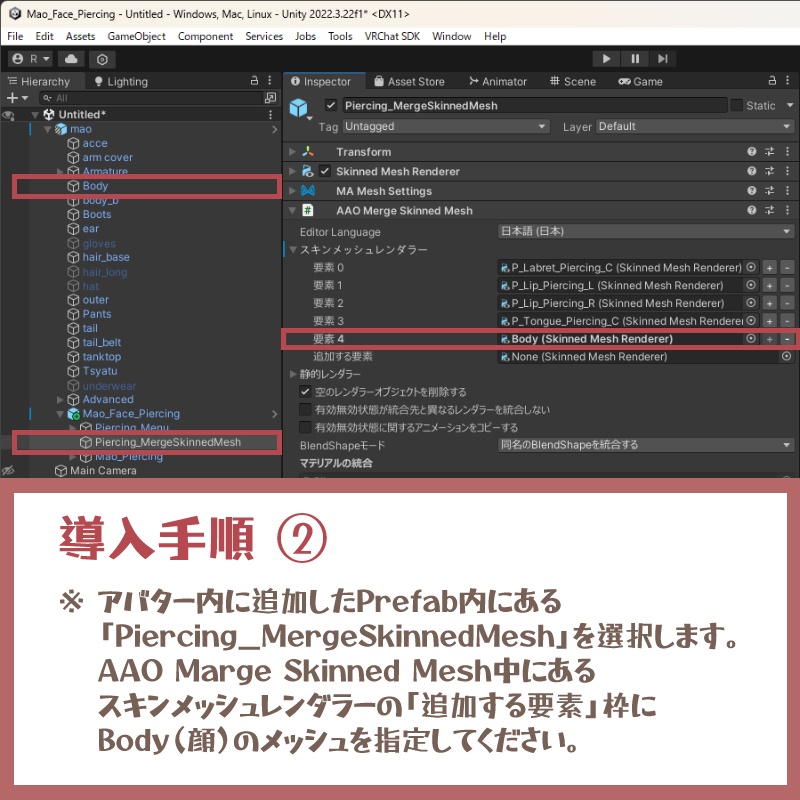Image resolution: width=800 pixels, height=800 pixels.
Task: Lock the Inspector panel
Action: tap(772, 81)
